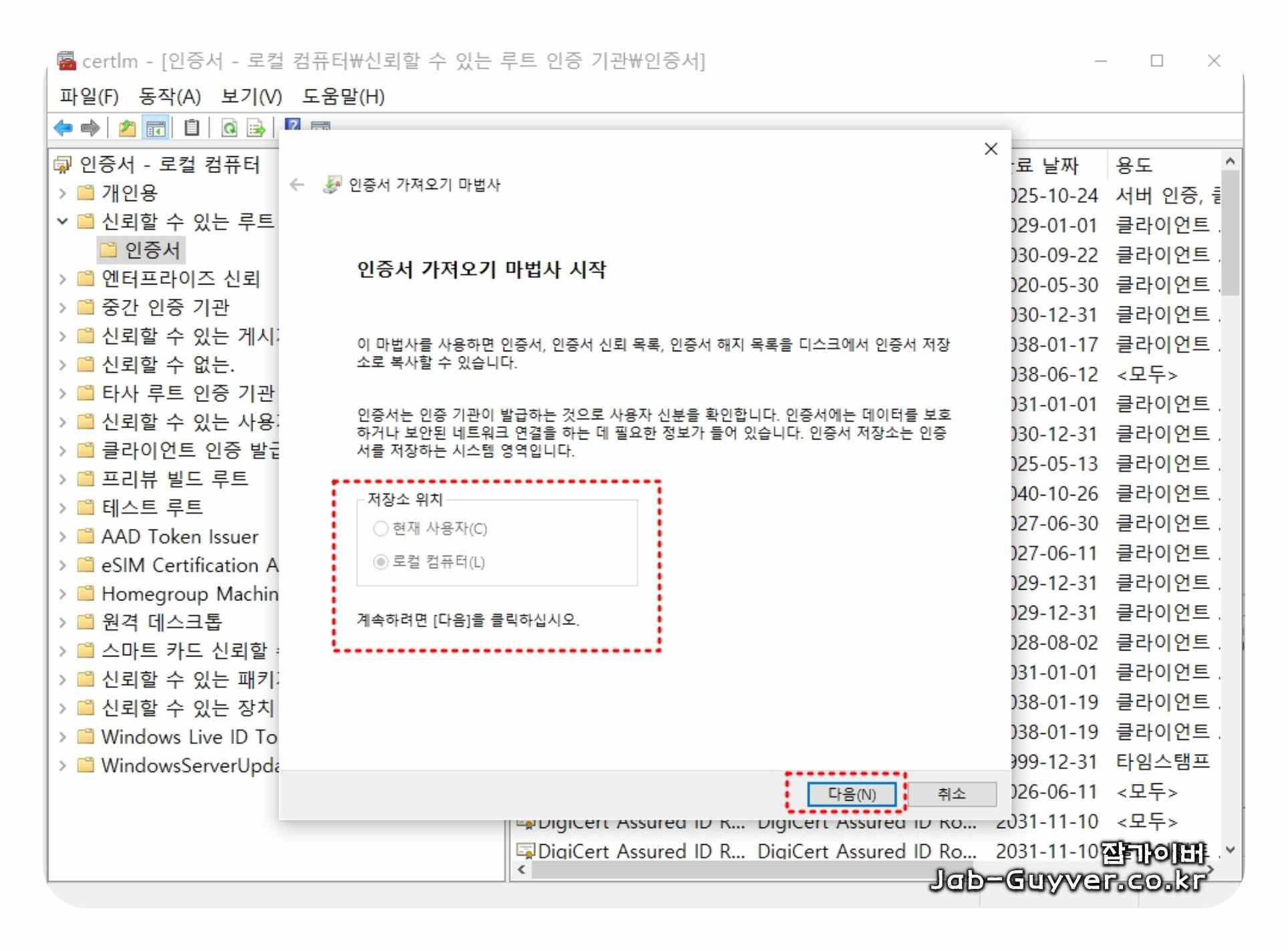Select the 로컬 컴퓨터(L) radio button
The image size is (1288, 951).
(381, 562)
